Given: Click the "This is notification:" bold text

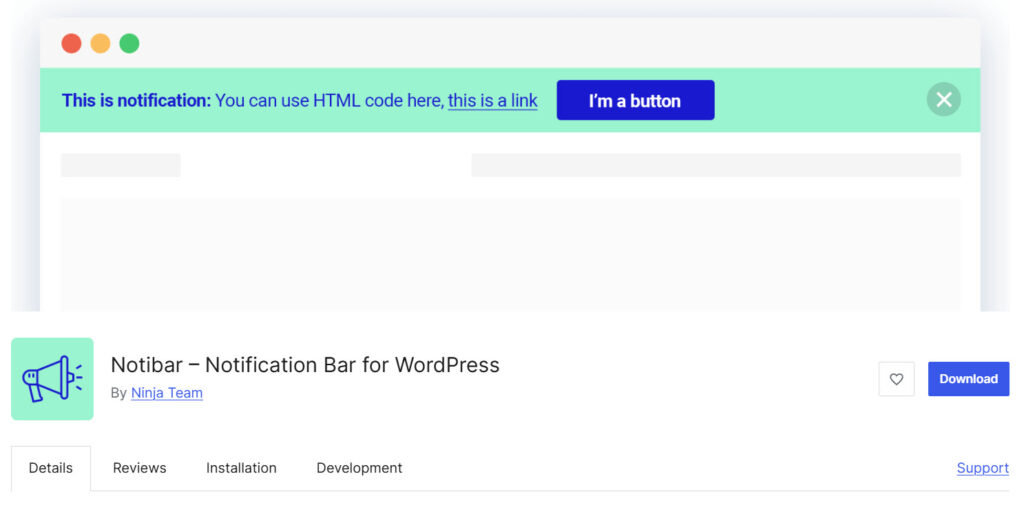Looking at the screenshot, I should coord(136,101).
